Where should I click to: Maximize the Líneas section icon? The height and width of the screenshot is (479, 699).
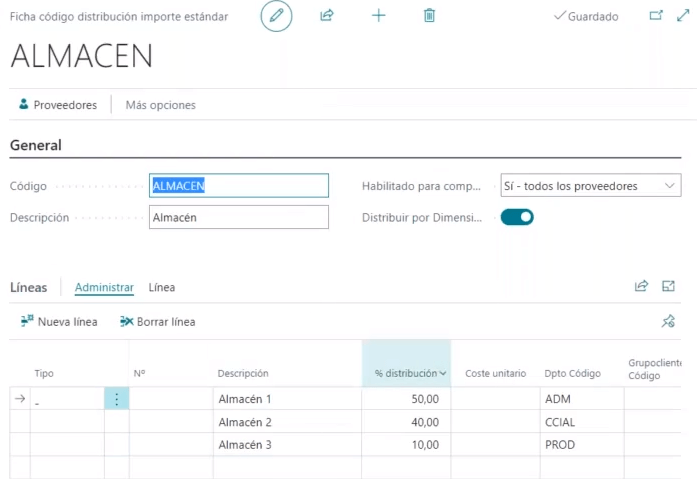click(668, 286)
